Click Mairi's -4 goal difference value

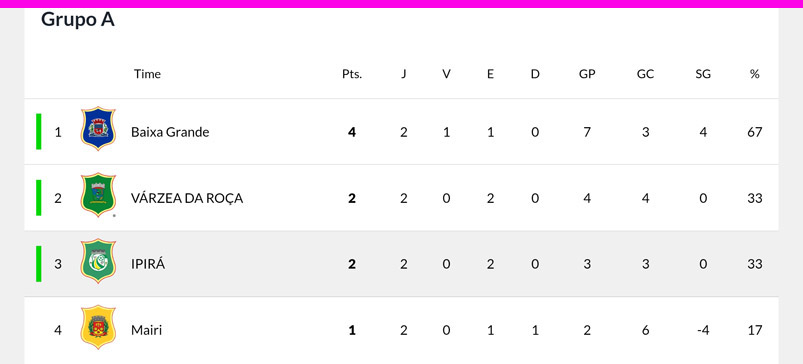point(703,330)
